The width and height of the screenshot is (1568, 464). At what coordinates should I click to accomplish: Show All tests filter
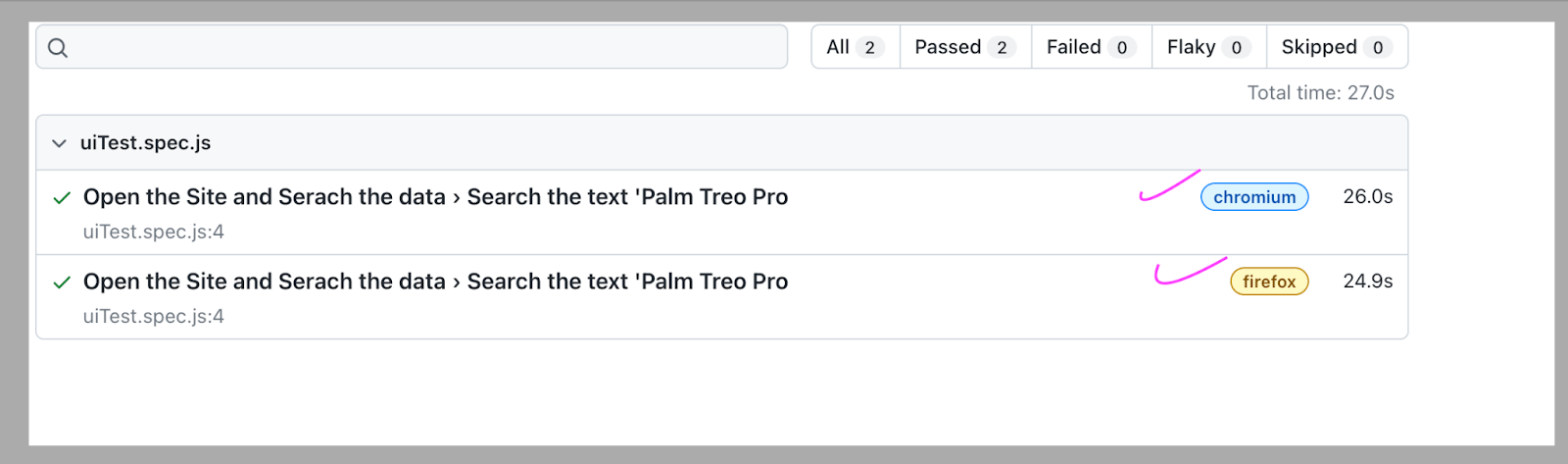(x=855, y=47)
